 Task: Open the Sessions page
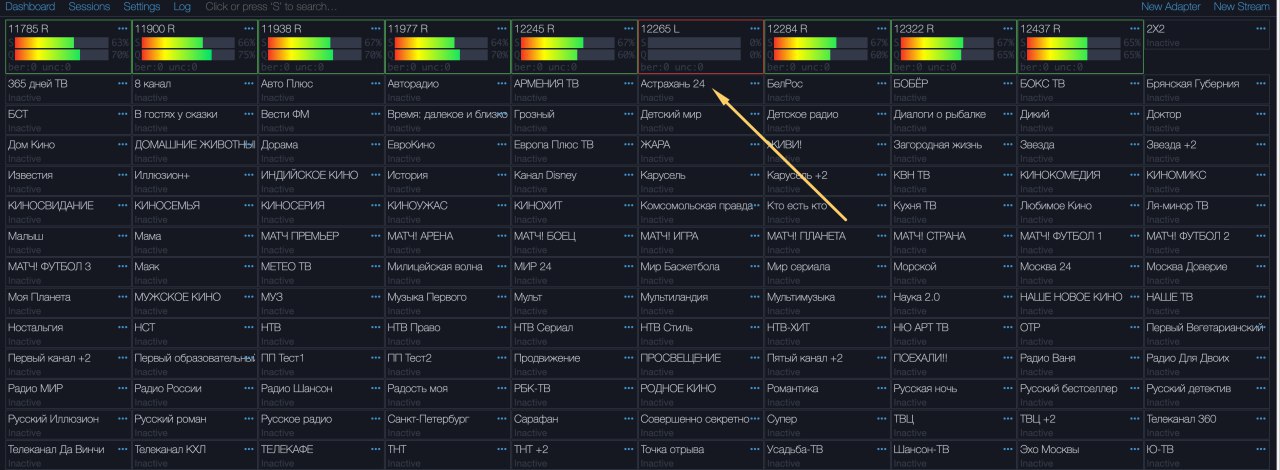coord(90,6)
